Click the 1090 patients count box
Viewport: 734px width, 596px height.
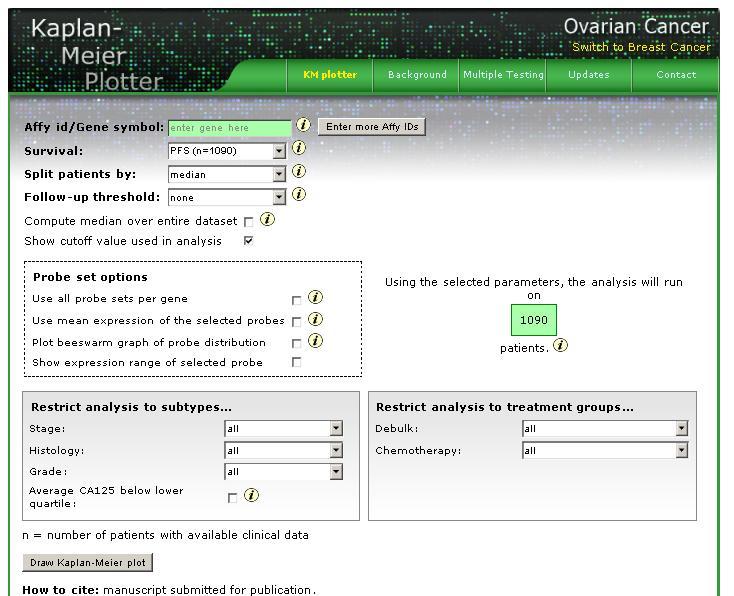point(534,320)
